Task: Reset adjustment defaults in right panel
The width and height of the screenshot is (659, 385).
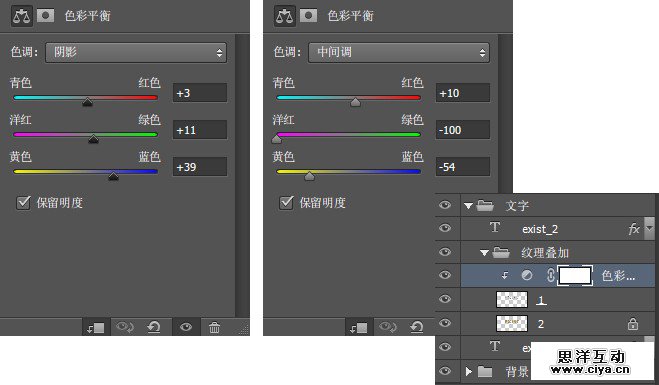Action: (417, 327)
